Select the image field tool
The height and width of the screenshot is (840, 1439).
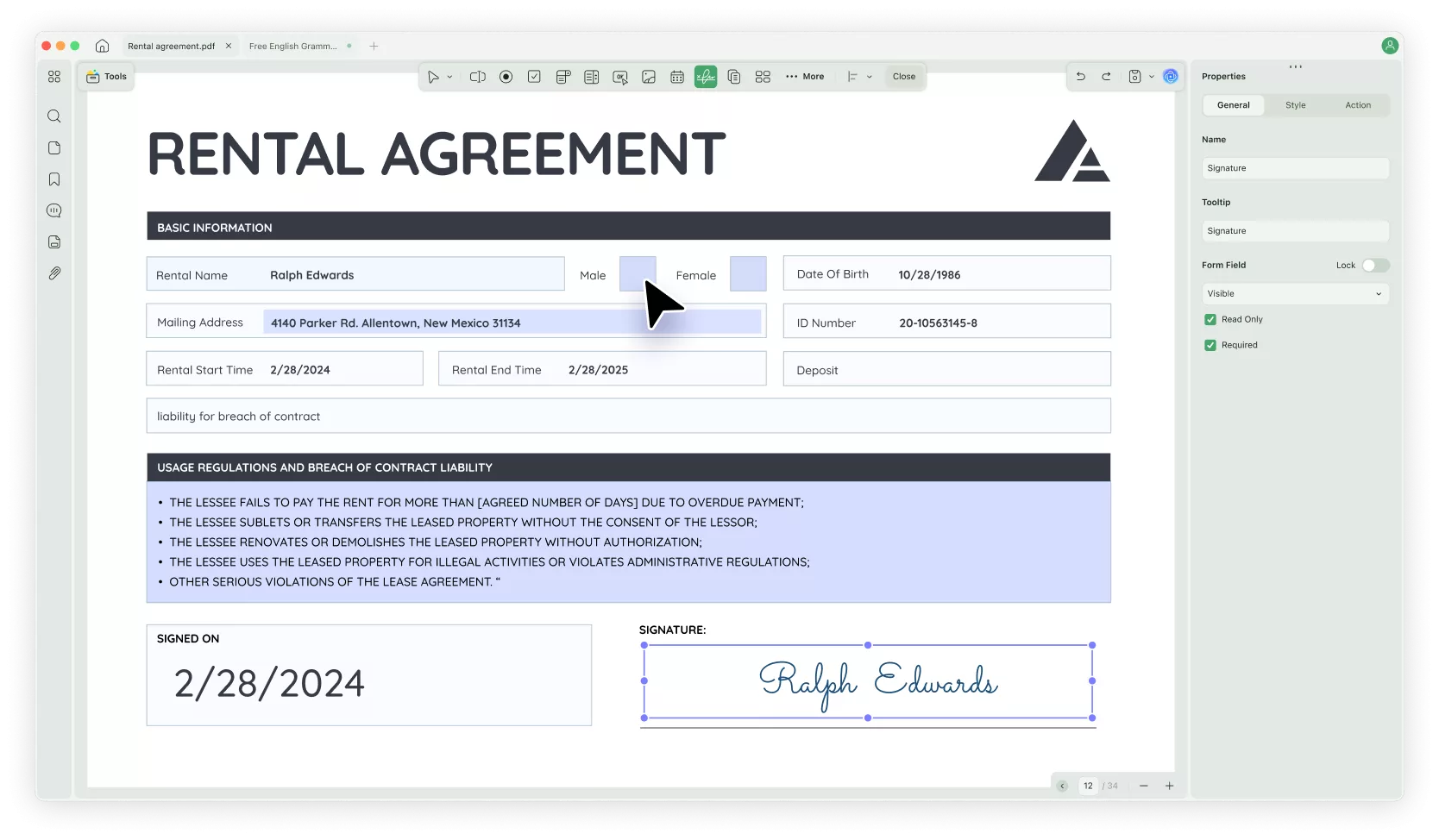tap(649, 76)
